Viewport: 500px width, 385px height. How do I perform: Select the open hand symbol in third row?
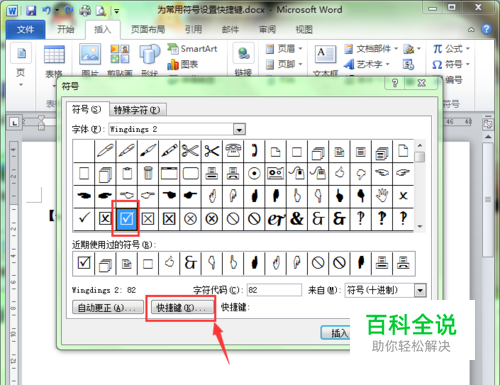[382, 196]
